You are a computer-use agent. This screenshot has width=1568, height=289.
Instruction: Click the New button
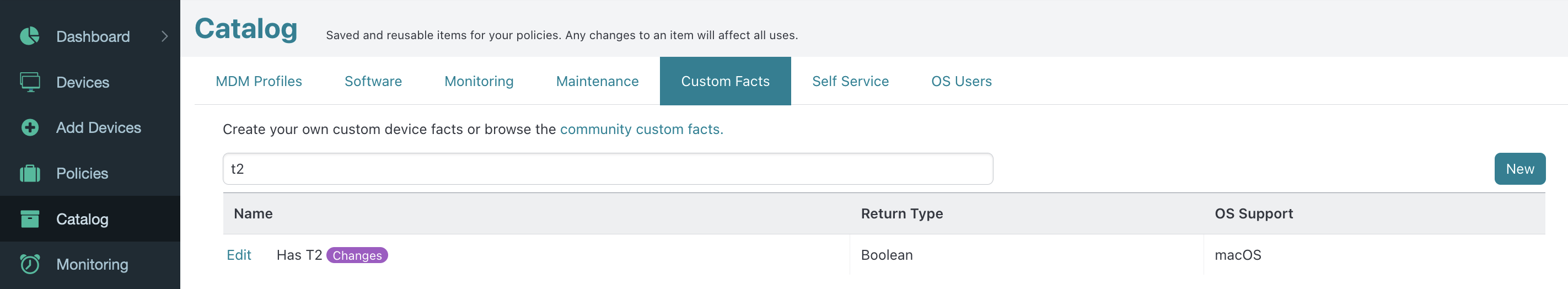click(1519, 169)
